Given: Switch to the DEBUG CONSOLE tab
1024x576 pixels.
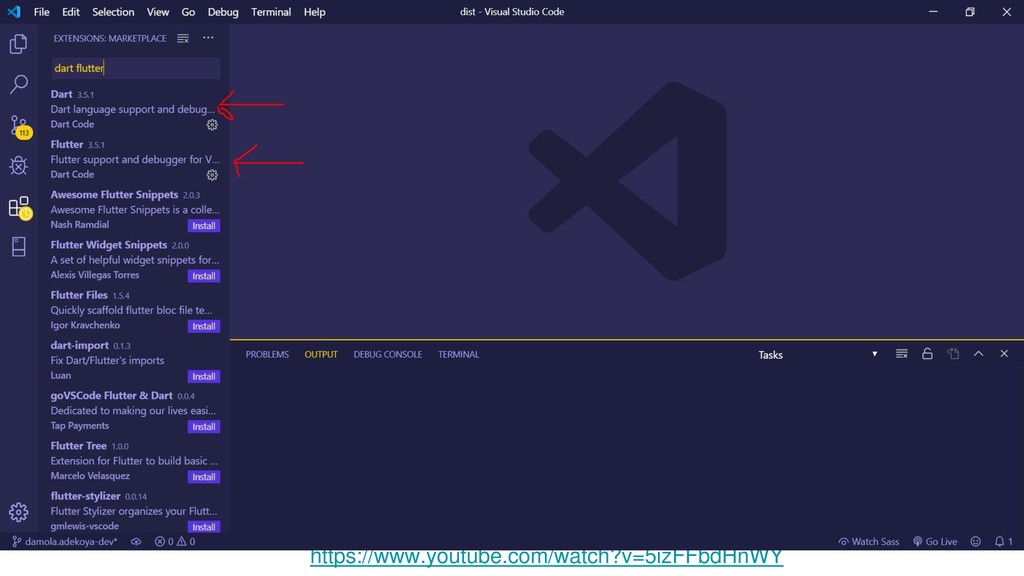Looking at the screenshot, I should (388, 354).
